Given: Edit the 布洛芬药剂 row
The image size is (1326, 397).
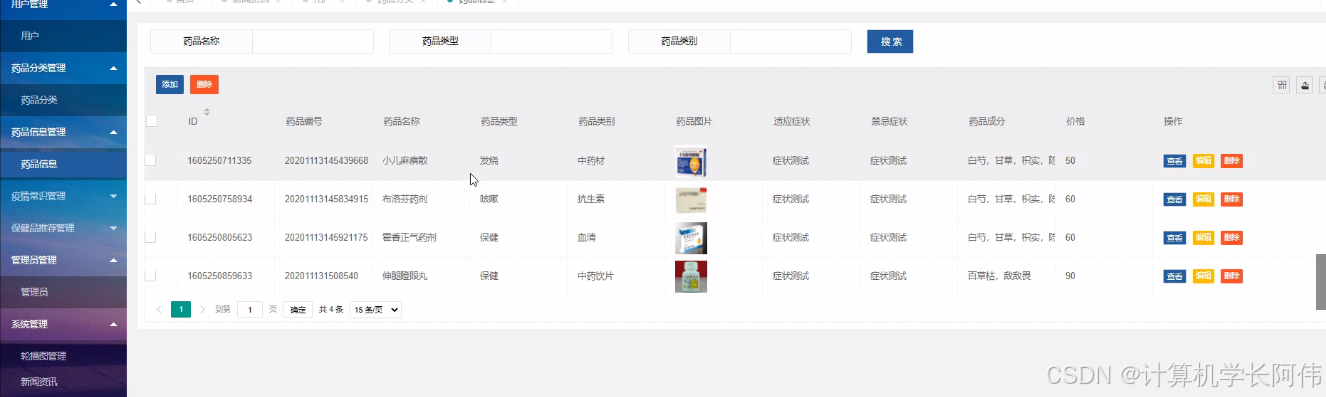Looking at the screenshot, I should click(x=1203, y=199).
